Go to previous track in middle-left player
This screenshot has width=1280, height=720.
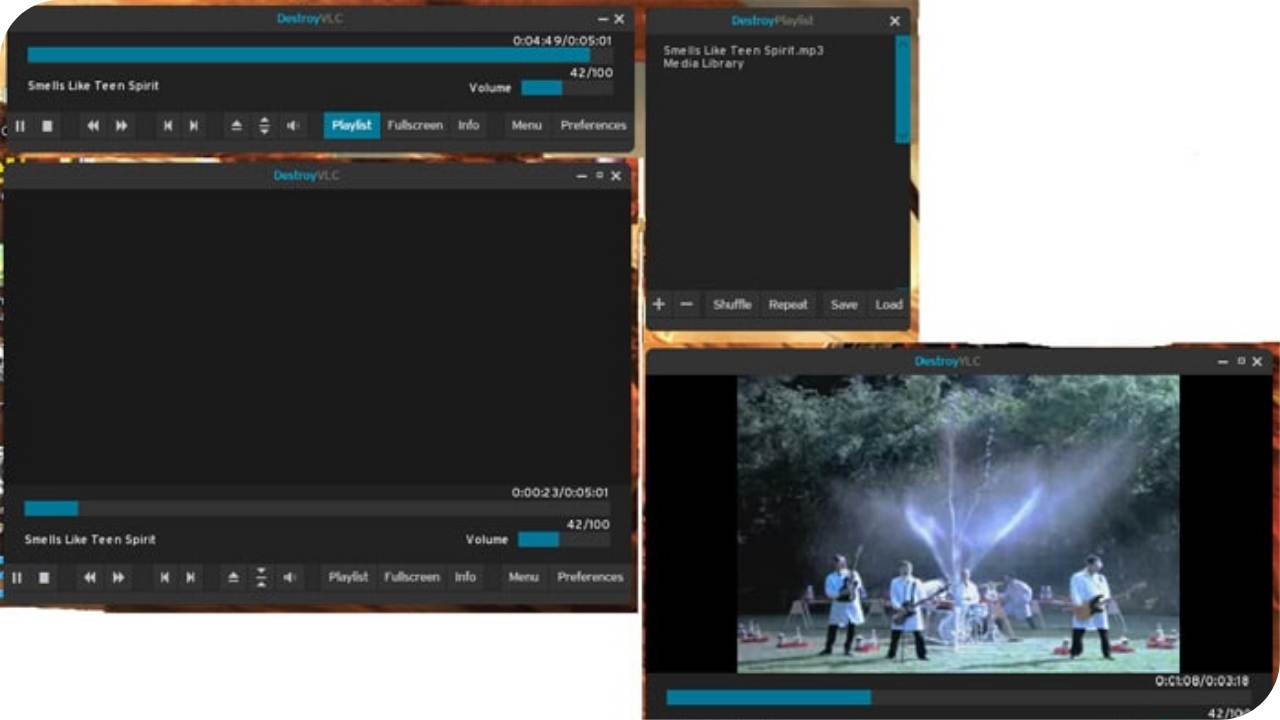(165, 578)
